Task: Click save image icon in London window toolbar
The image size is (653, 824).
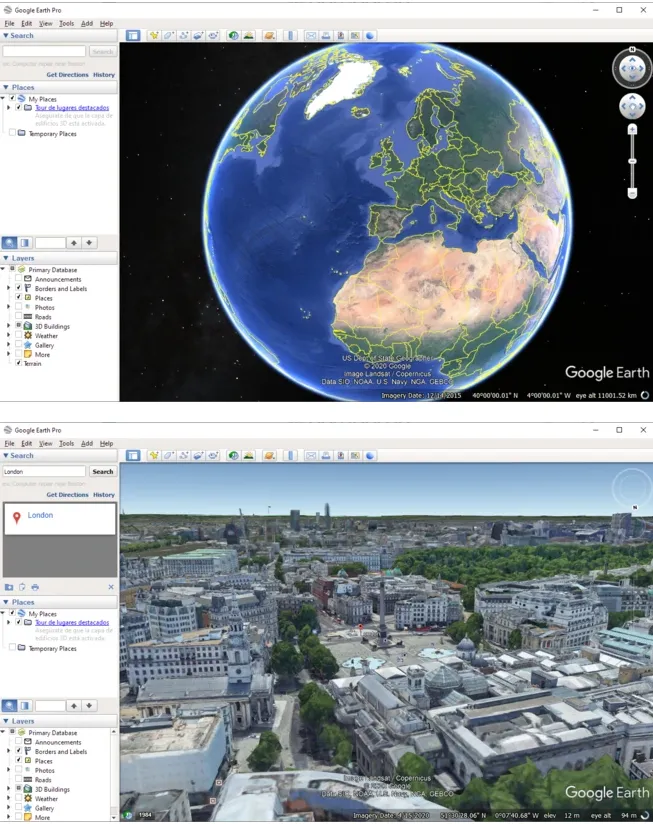Action: 340,456
